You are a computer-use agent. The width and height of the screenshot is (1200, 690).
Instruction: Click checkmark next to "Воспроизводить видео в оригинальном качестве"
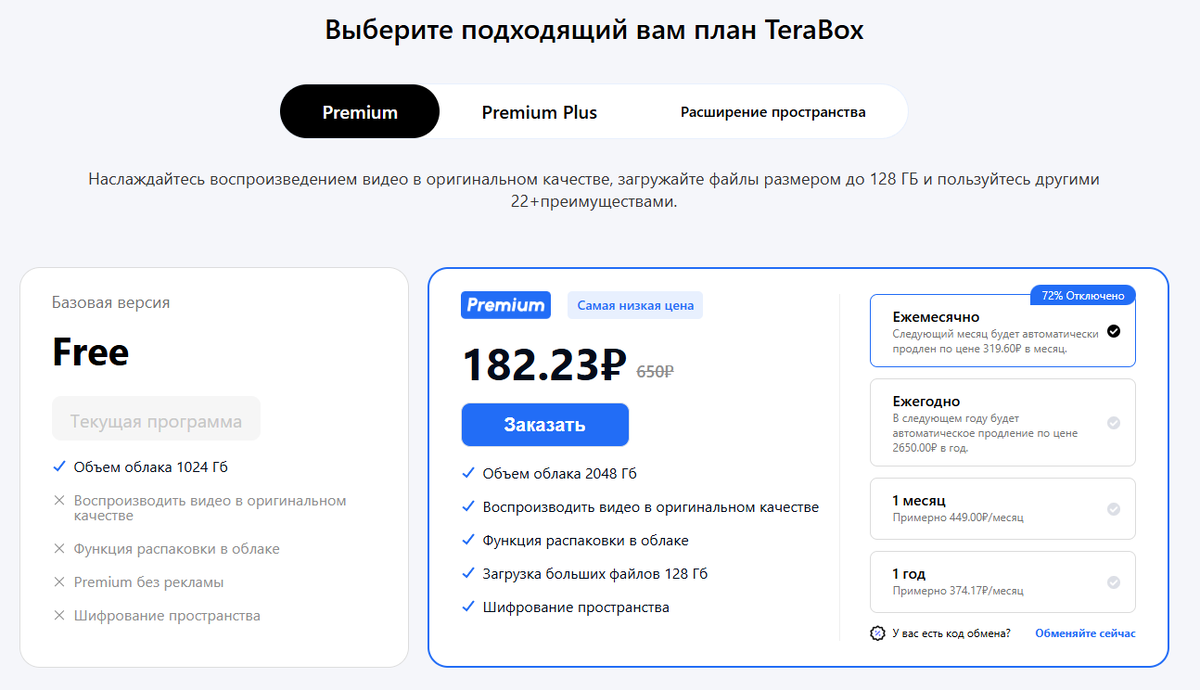[468, 506]
